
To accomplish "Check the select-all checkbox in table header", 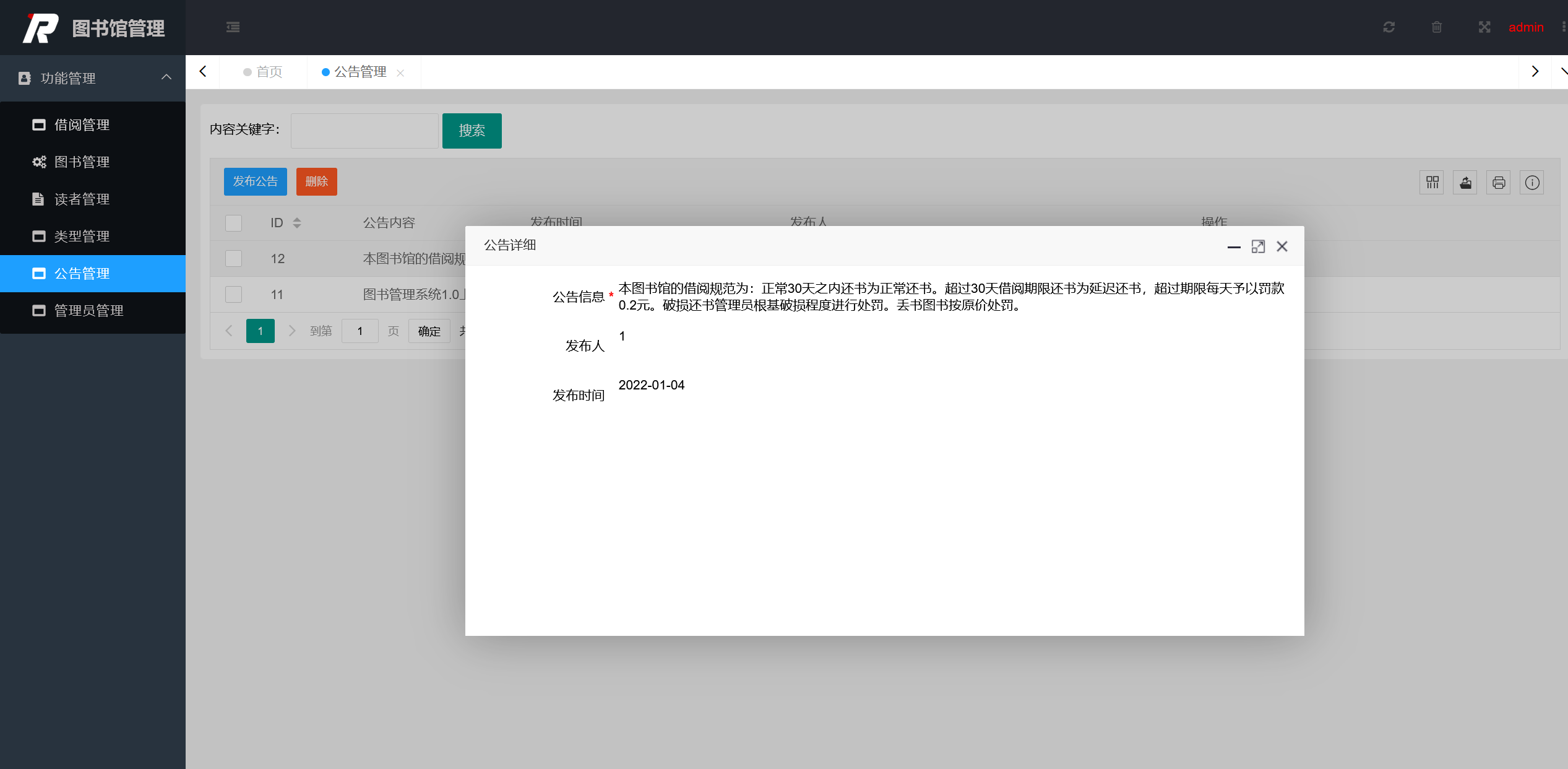I will 233,223.
